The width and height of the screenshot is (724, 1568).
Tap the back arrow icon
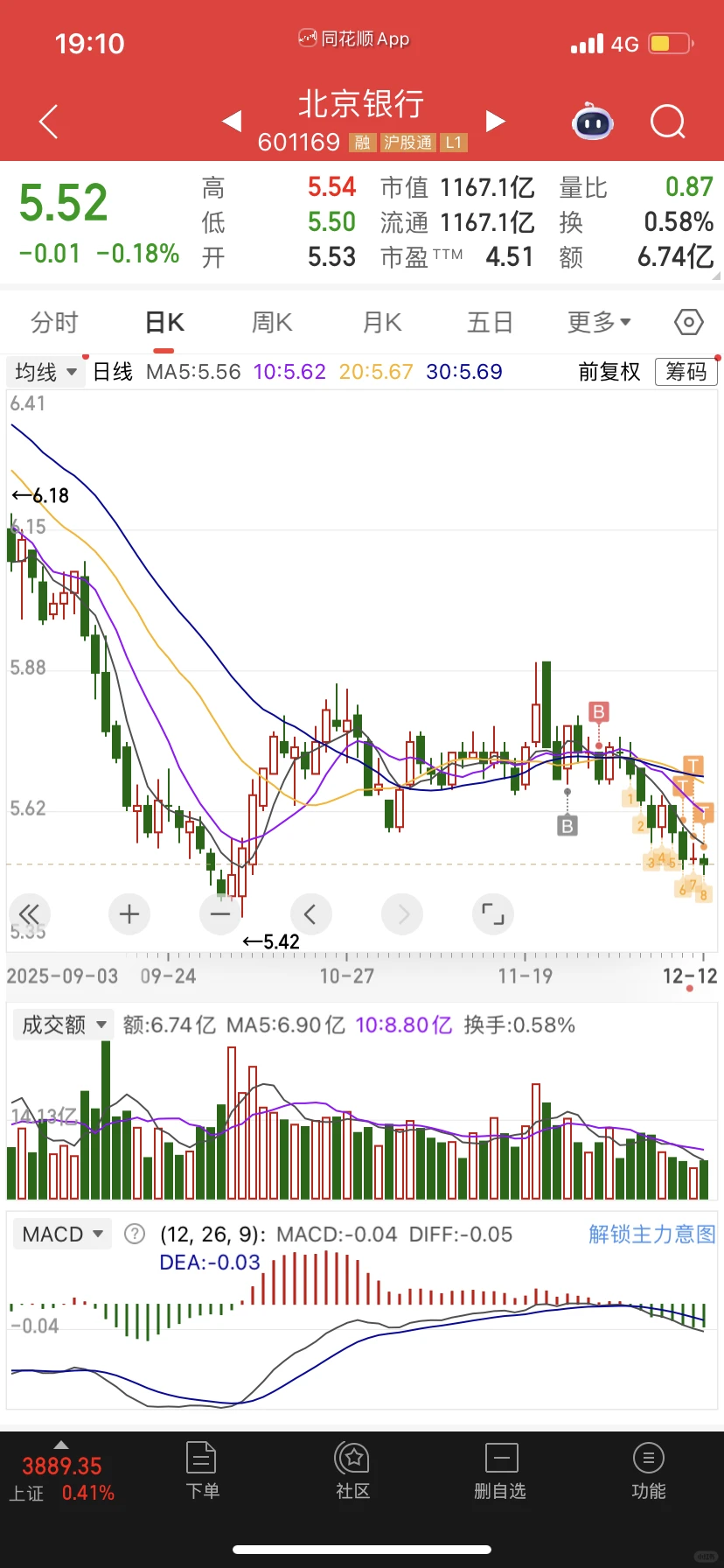pos(49,121)
